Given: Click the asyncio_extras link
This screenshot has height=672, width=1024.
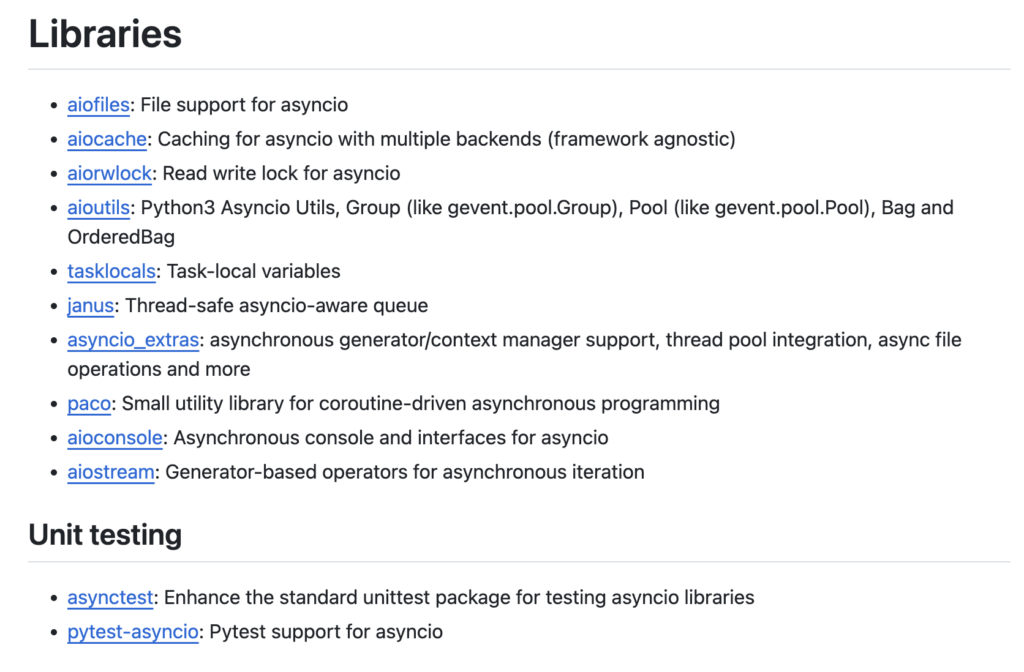Looking at the screenshot, I should click(133, 340).
